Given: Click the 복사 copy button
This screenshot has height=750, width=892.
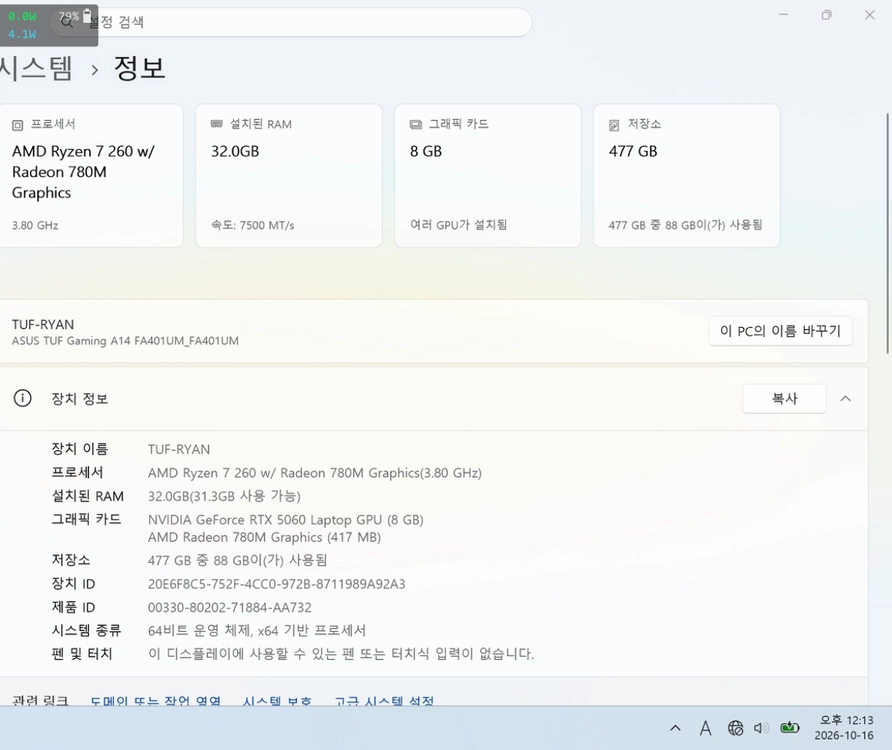Looking at the screenshot, I should tap(784, 399).
